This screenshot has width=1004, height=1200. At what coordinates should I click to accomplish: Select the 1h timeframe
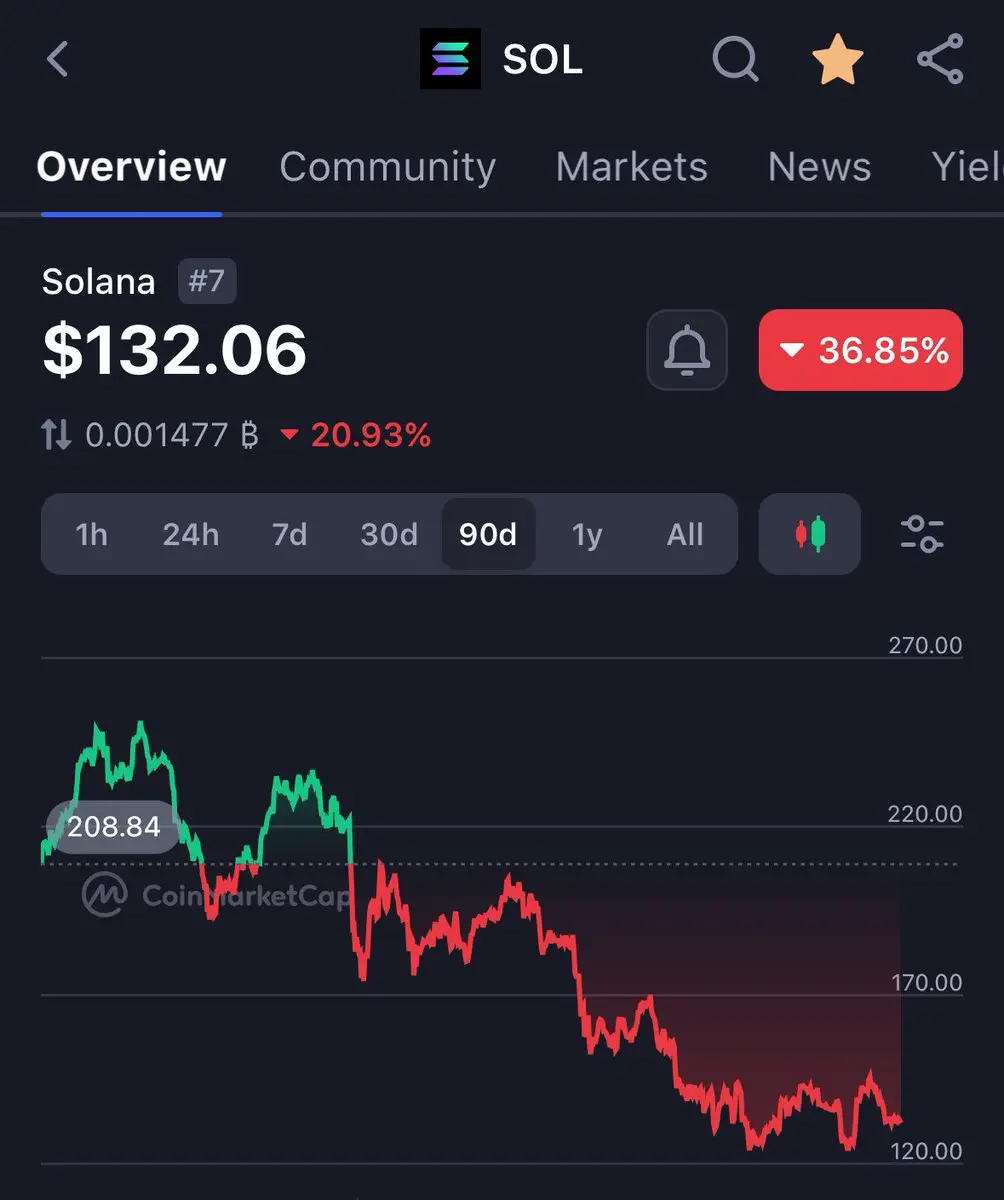(x=91, y=535)
